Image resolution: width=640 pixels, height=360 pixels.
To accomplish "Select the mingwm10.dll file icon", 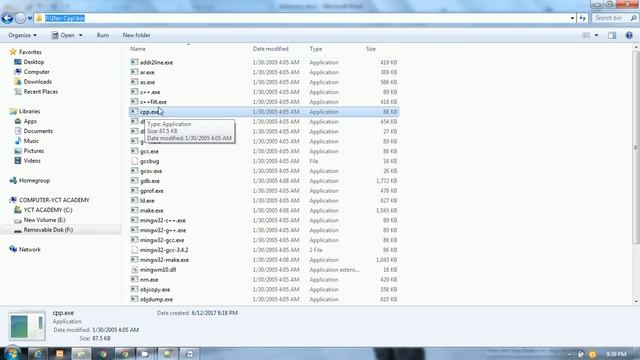I will (x=134, y=269).
